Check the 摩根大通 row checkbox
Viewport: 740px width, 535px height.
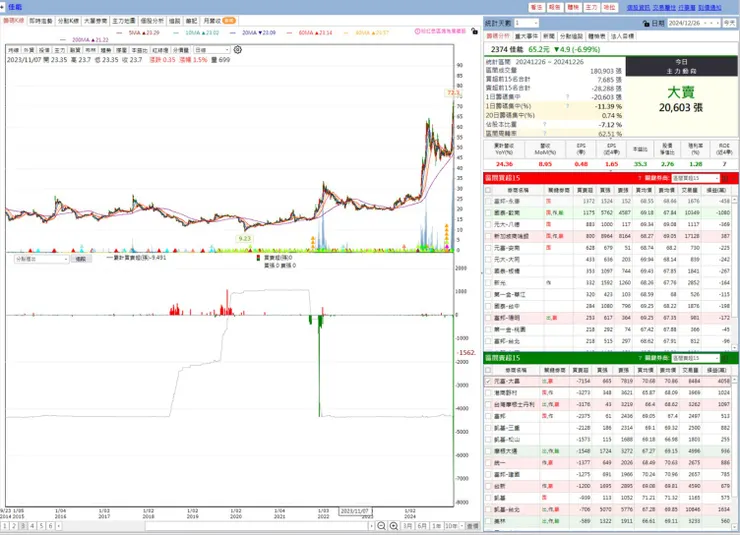click(x=488, y=451)
